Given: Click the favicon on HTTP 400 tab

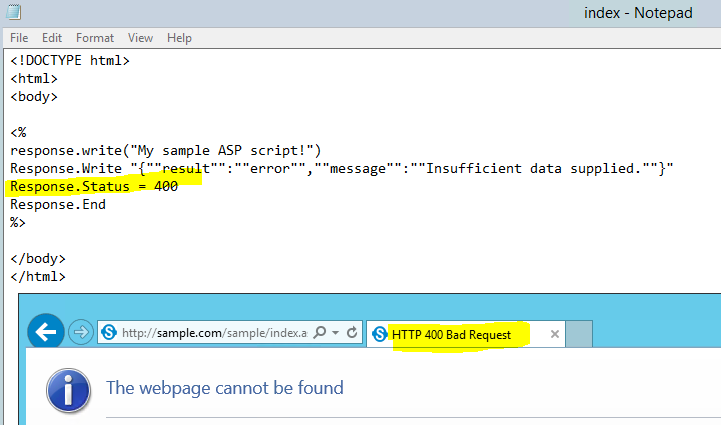Looking at the screenshot, I should click(379, 334).
